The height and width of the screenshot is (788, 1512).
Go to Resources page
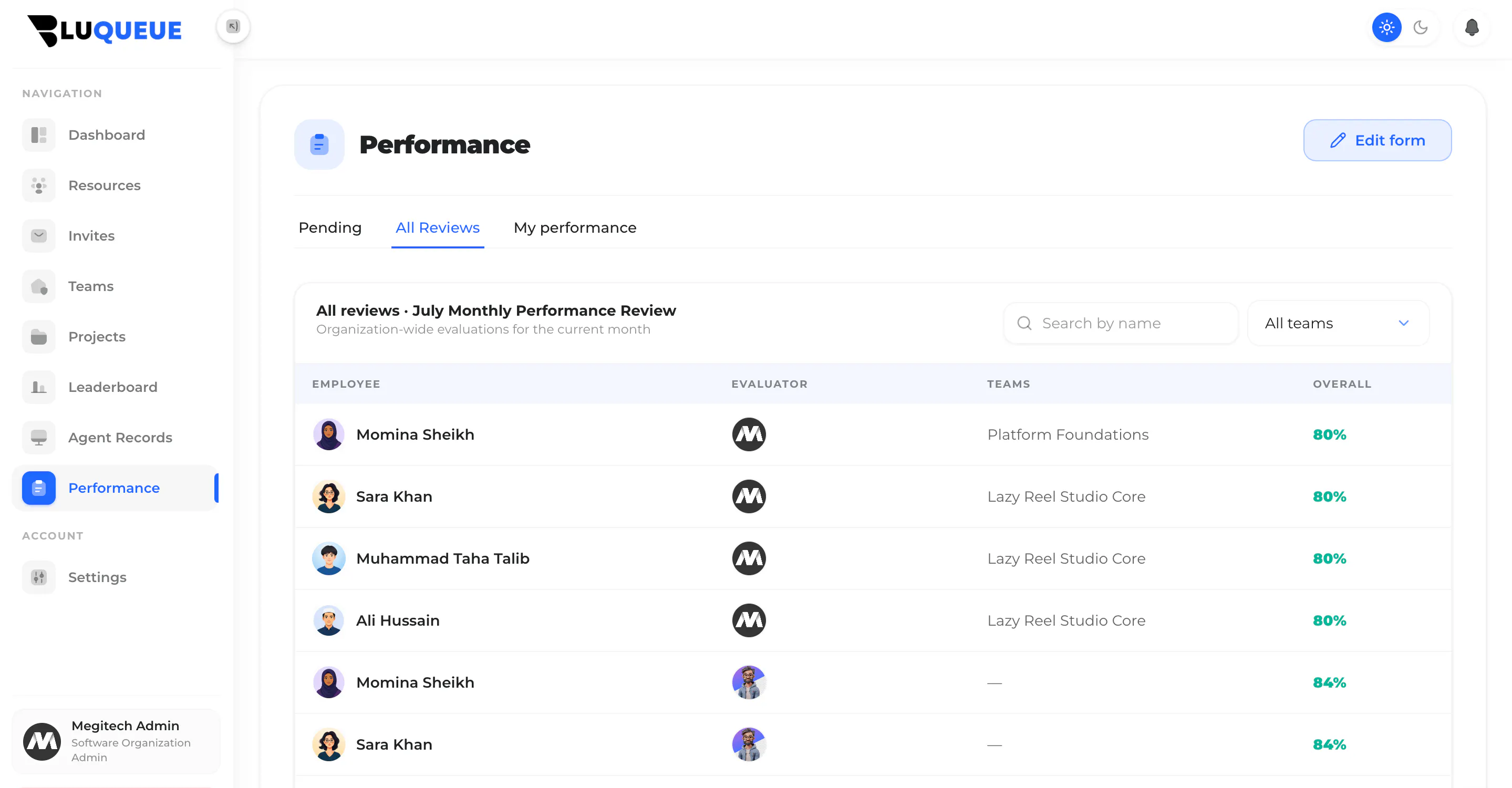point(116,185)
